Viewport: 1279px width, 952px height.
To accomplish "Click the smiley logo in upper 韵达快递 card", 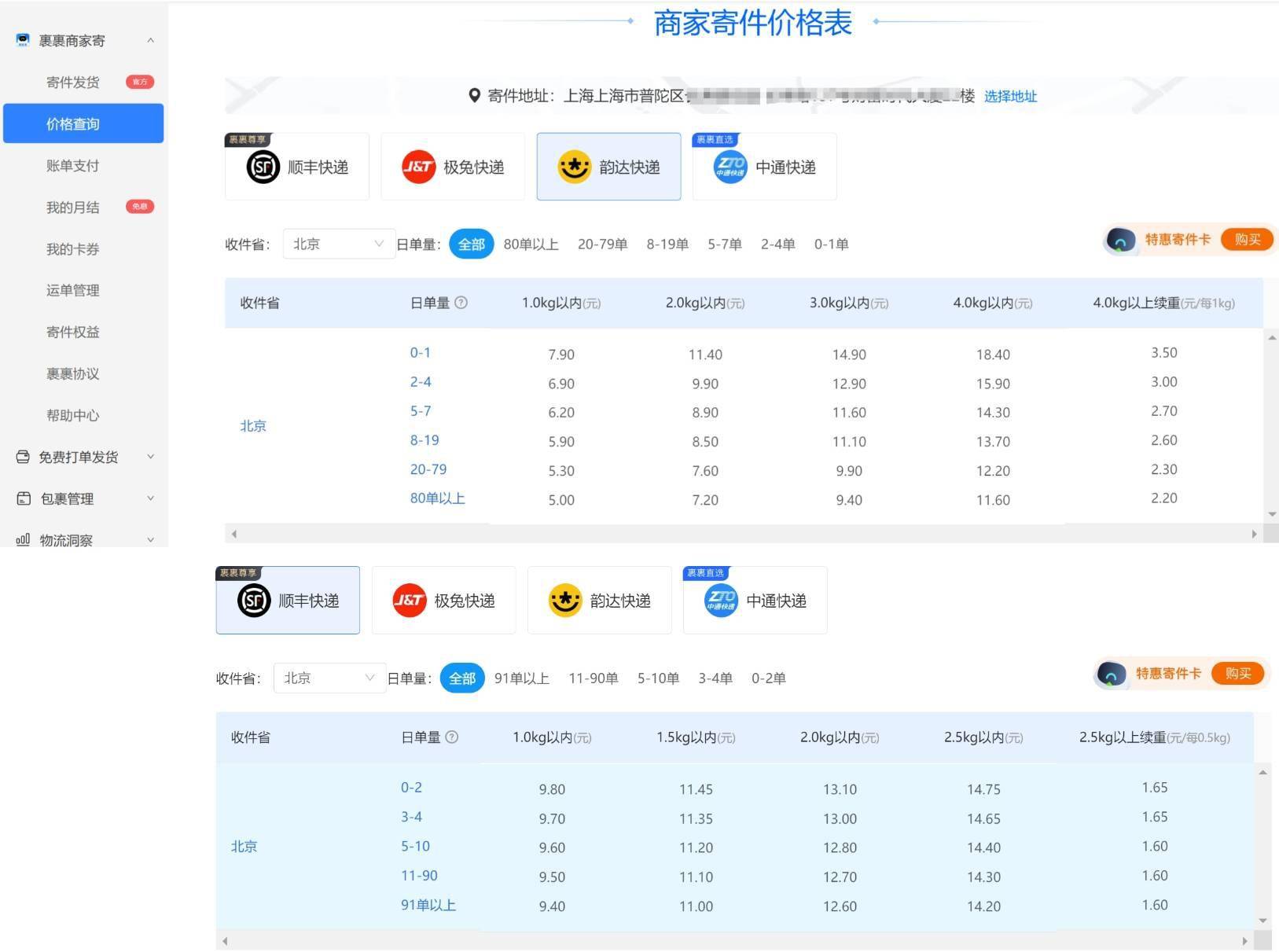I will pos(574,167).
